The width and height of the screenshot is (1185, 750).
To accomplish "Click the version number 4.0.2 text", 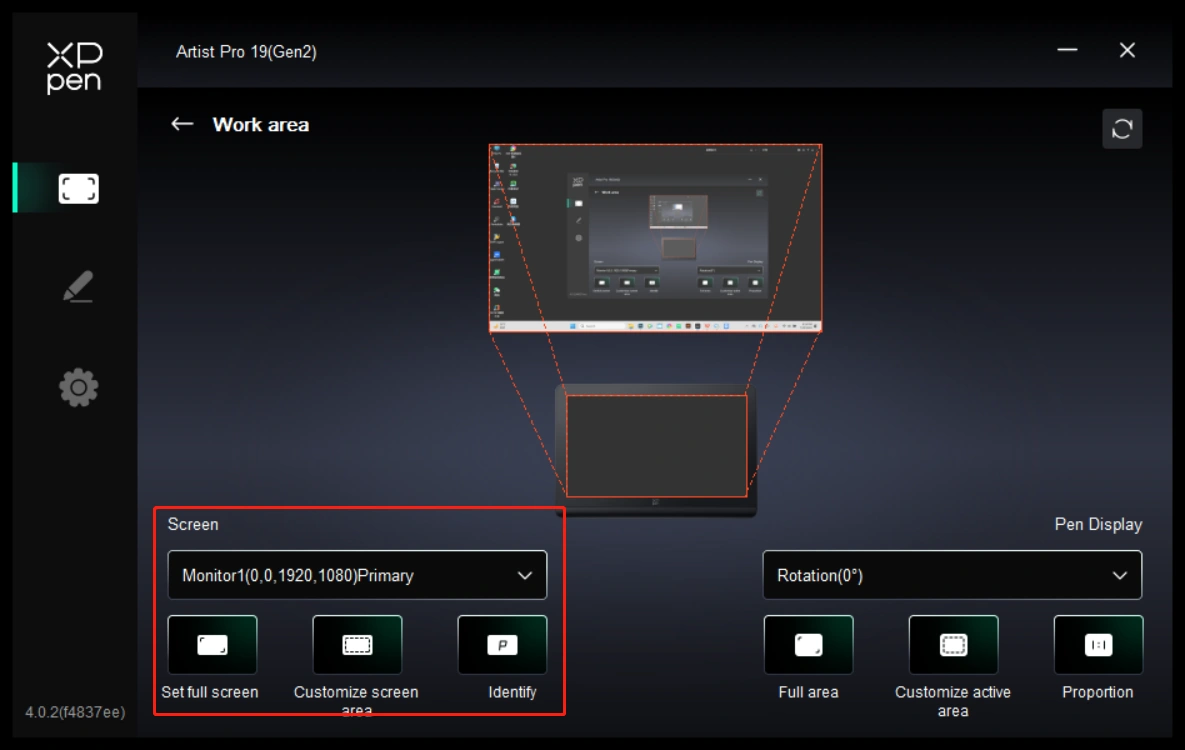I will [x=75, y=712].
